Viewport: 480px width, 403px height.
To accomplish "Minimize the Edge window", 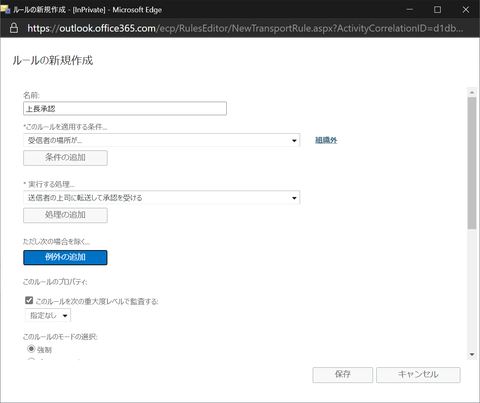I will (410, 10).
